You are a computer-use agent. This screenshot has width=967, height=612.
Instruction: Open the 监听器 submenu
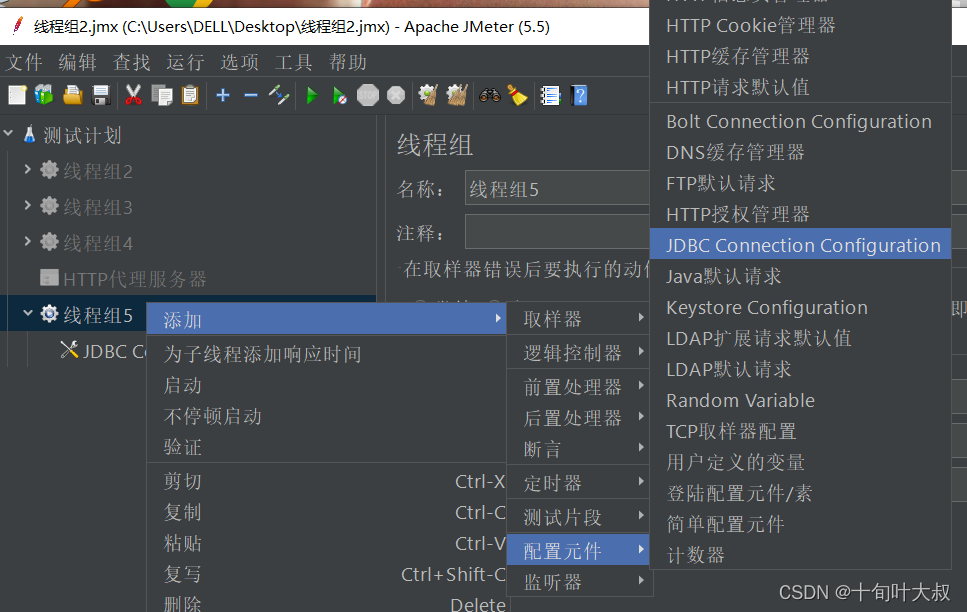click(579, 582)
